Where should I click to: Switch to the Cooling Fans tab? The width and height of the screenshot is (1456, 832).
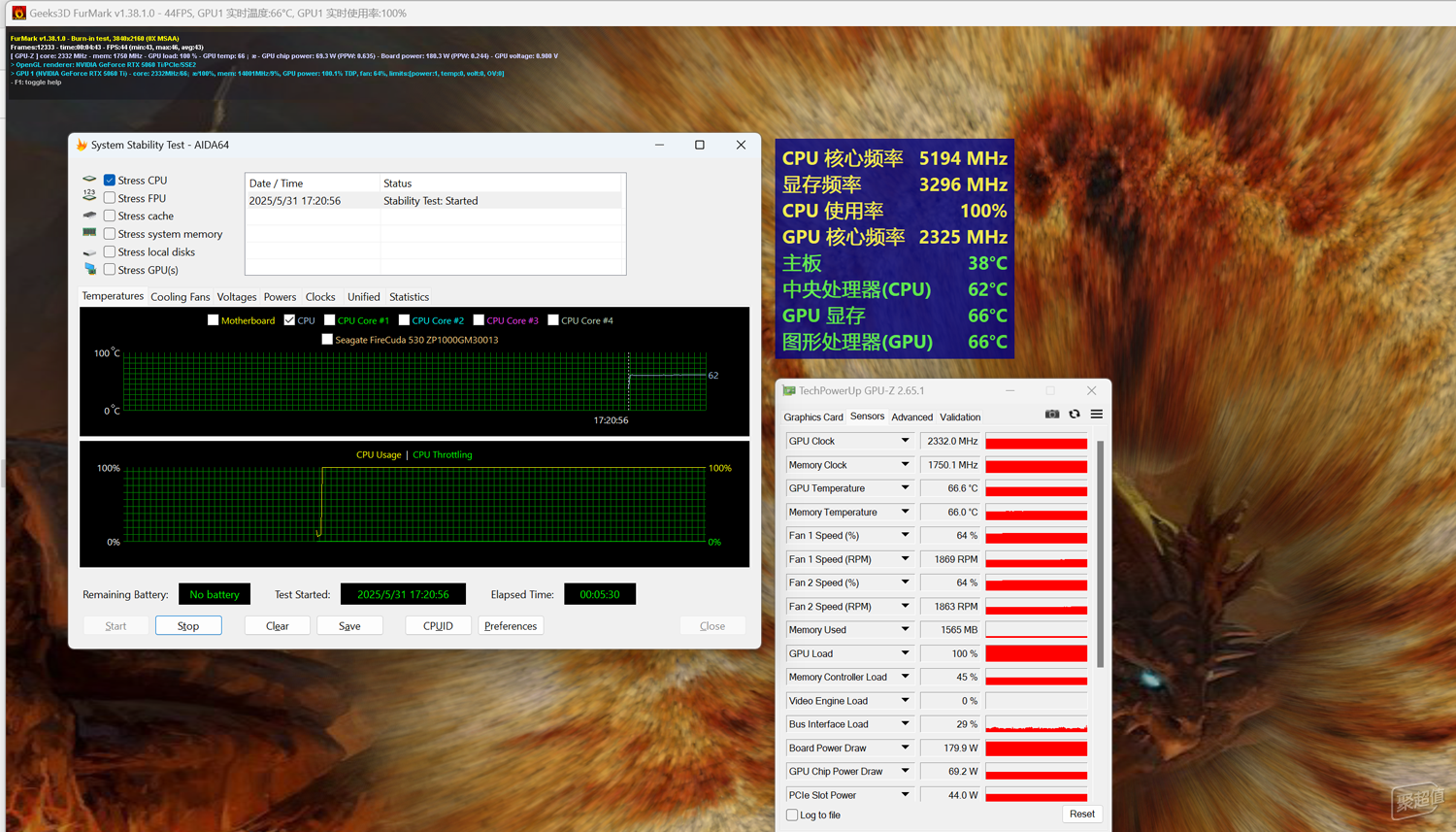(x=181, y=297)
